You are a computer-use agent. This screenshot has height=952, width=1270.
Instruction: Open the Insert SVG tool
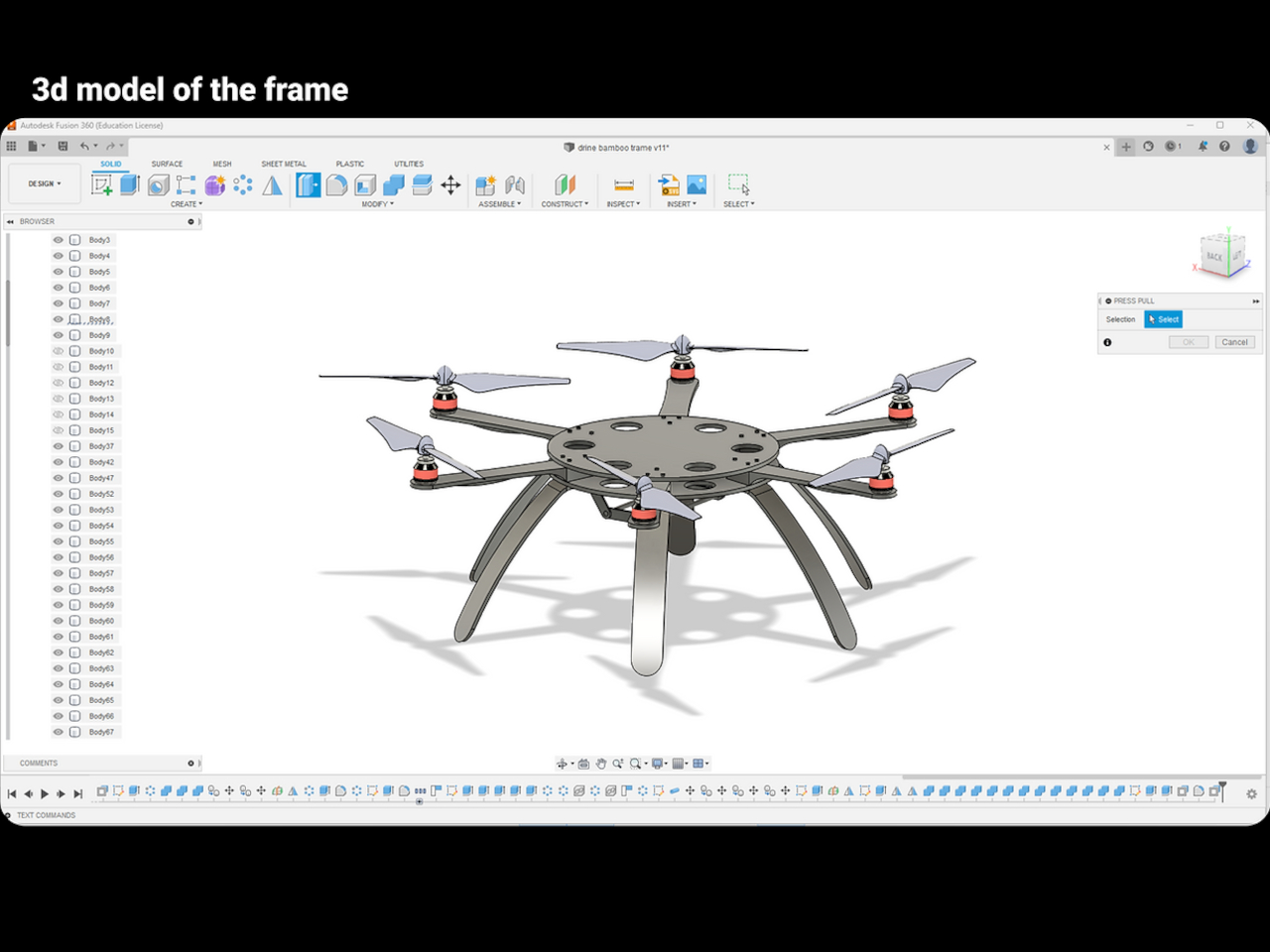point(670,185)
